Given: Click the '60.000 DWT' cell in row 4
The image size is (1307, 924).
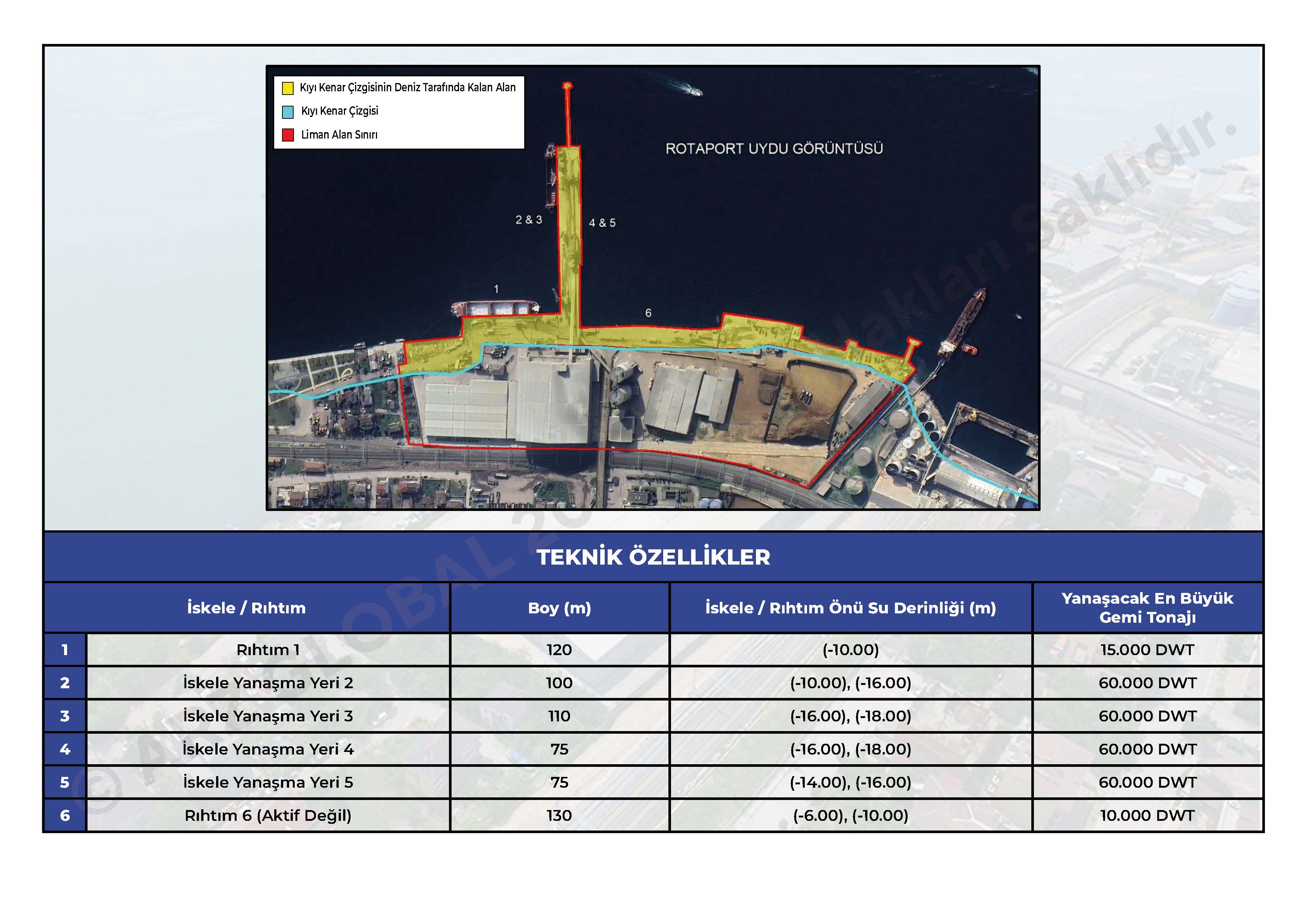Looking at the screenshot, I should (1148, 749).
